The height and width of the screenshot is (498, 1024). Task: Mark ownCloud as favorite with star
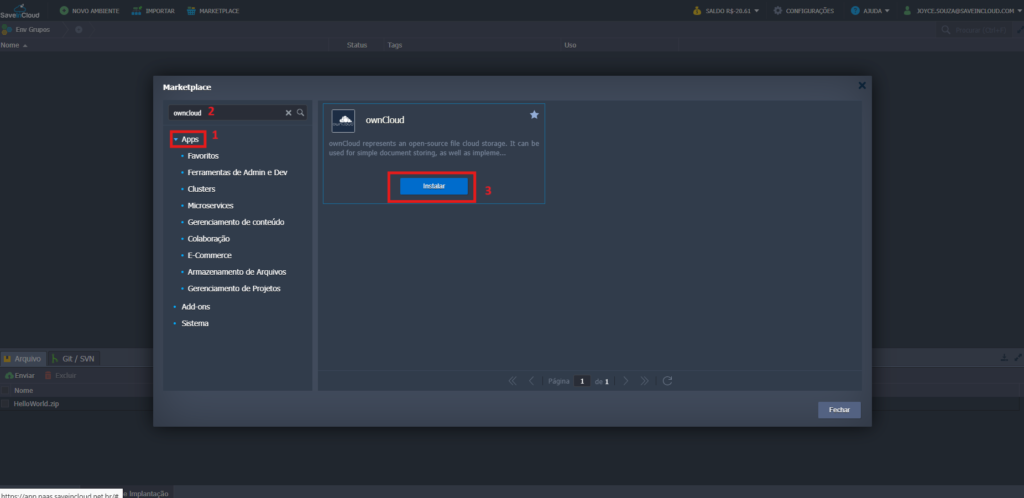534,115
